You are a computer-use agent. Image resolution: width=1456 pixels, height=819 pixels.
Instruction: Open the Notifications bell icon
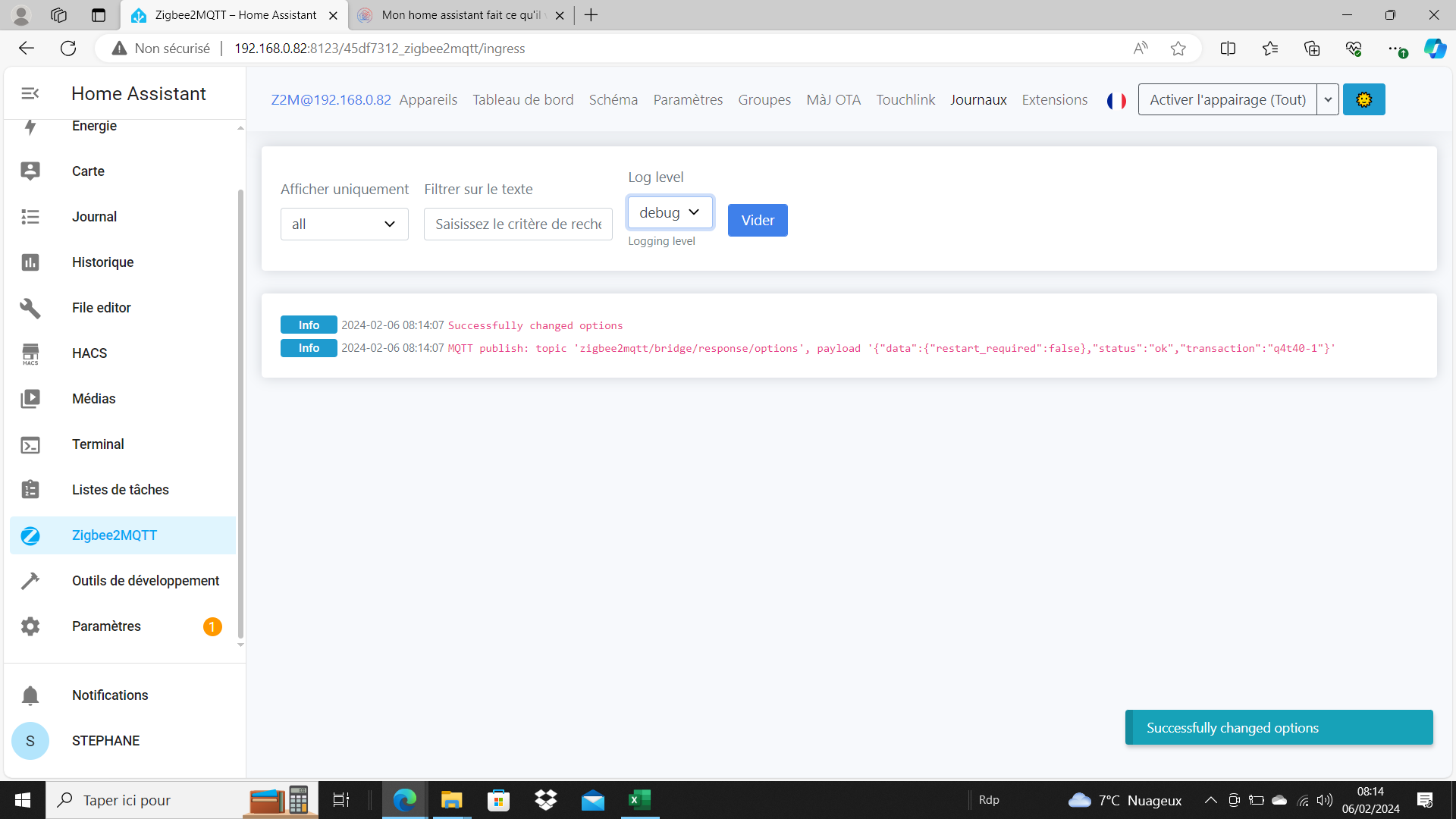click(30, 695)
